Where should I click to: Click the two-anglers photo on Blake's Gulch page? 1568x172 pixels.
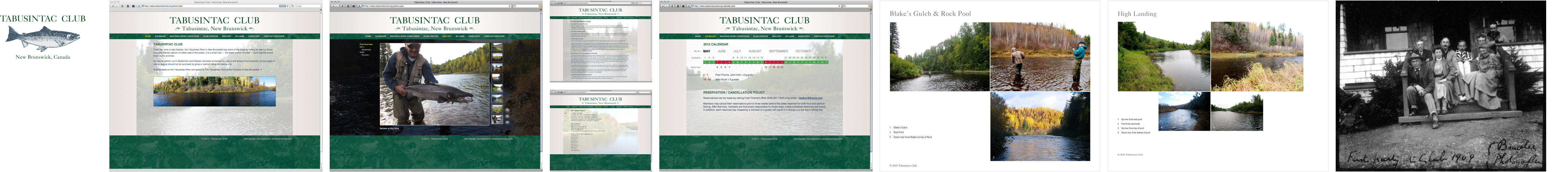pyautogui.click(x=1040, y=57)
